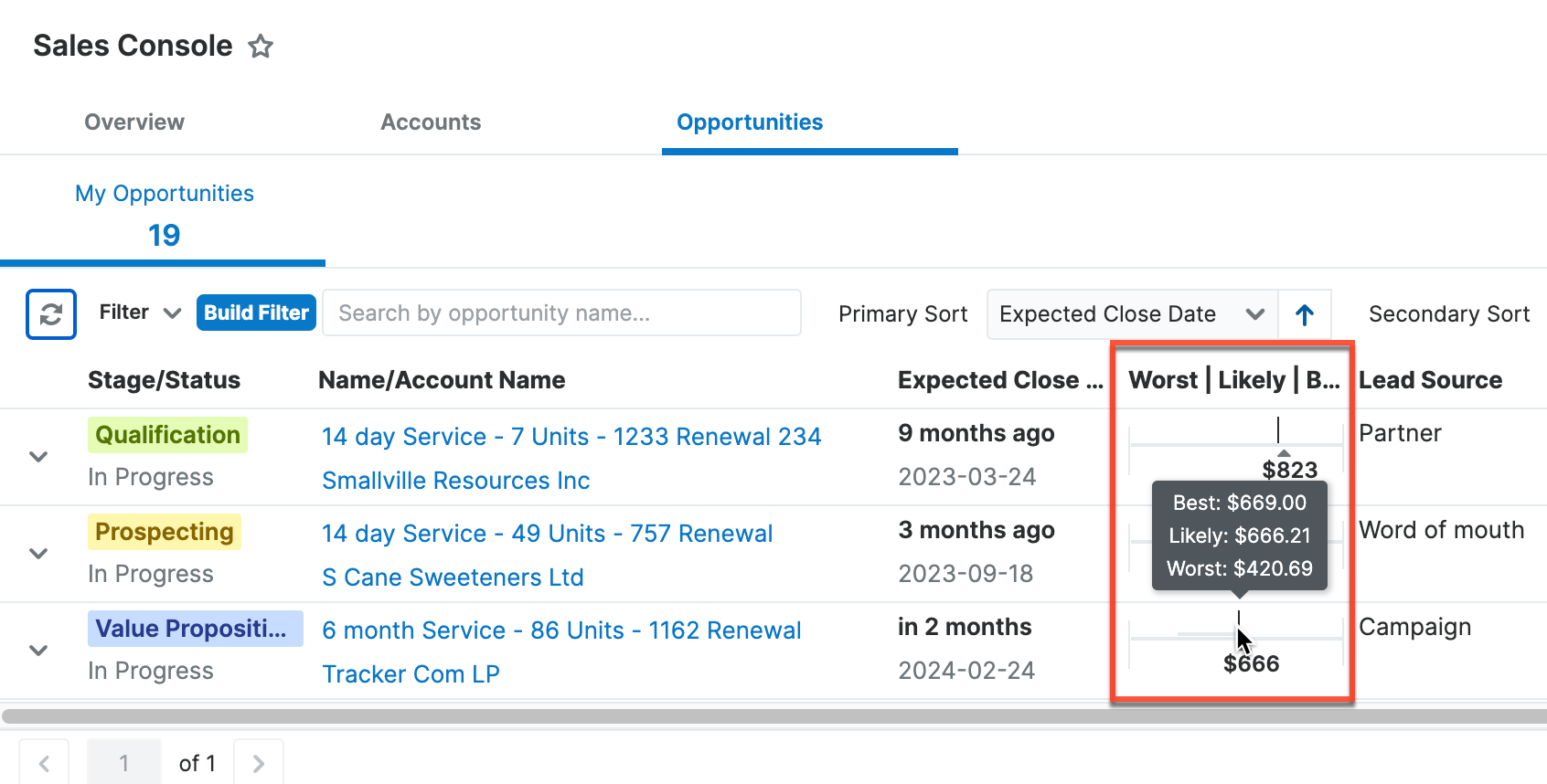Viewport: 1547px width, 784px height.
Task: Open the Filter dropdown
Action: [140, 313]
